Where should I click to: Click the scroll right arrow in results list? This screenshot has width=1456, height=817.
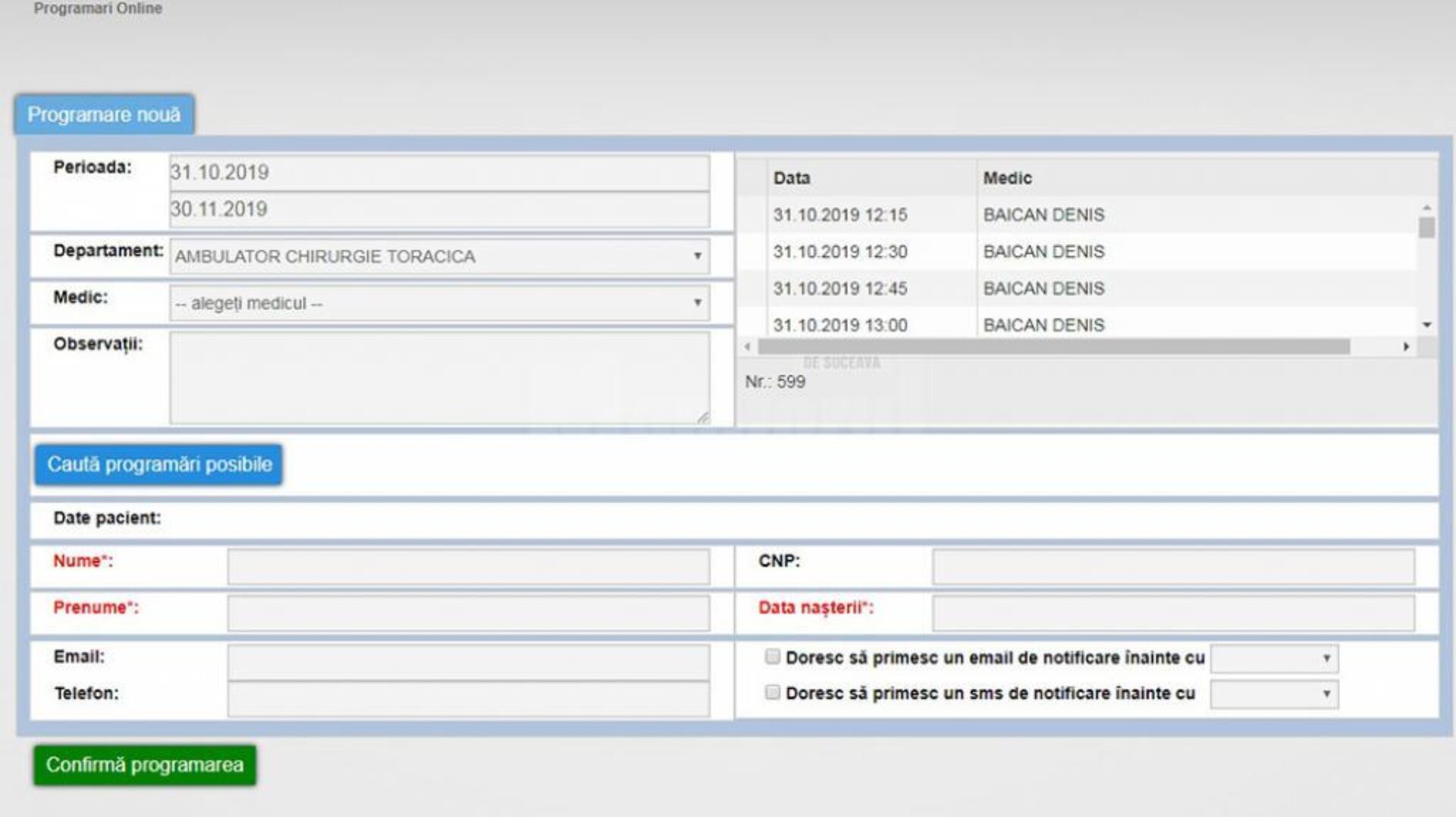tap(1406, 346)
